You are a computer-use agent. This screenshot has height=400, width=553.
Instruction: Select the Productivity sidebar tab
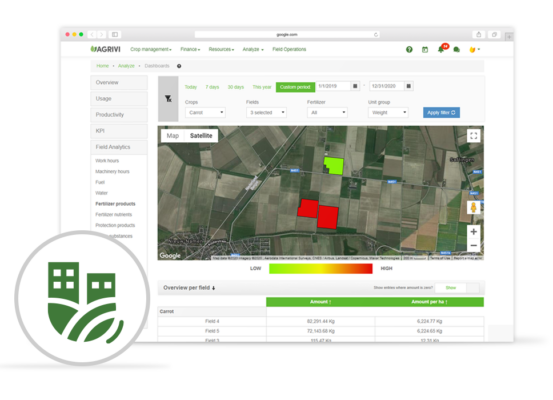coord(119,115)
